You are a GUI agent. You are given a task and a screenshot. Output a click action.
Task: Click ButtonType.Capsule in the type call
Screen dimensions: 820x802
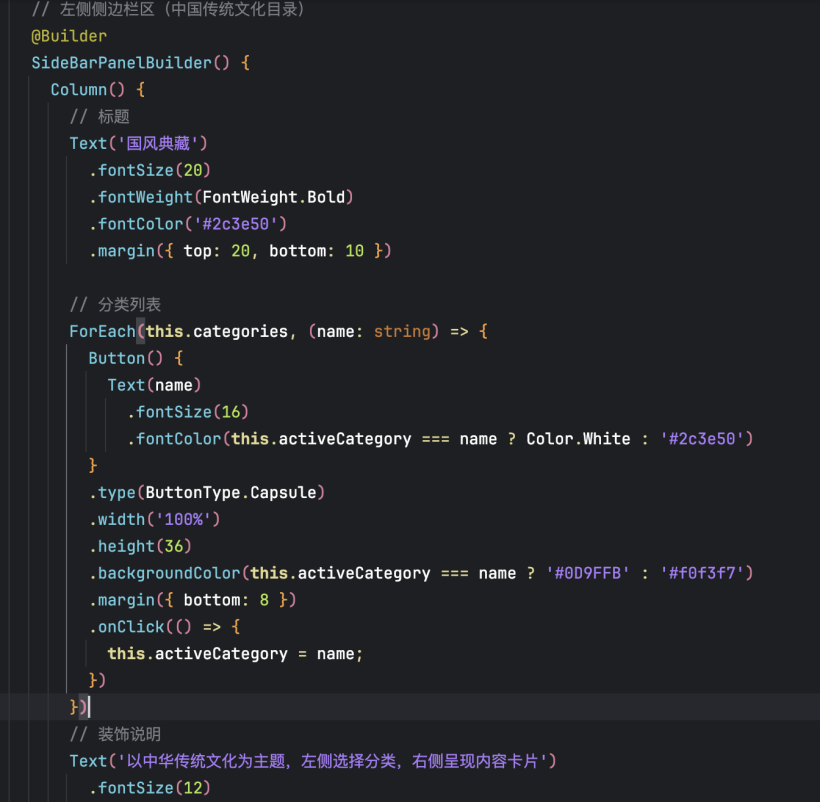[x=231, y=493]
